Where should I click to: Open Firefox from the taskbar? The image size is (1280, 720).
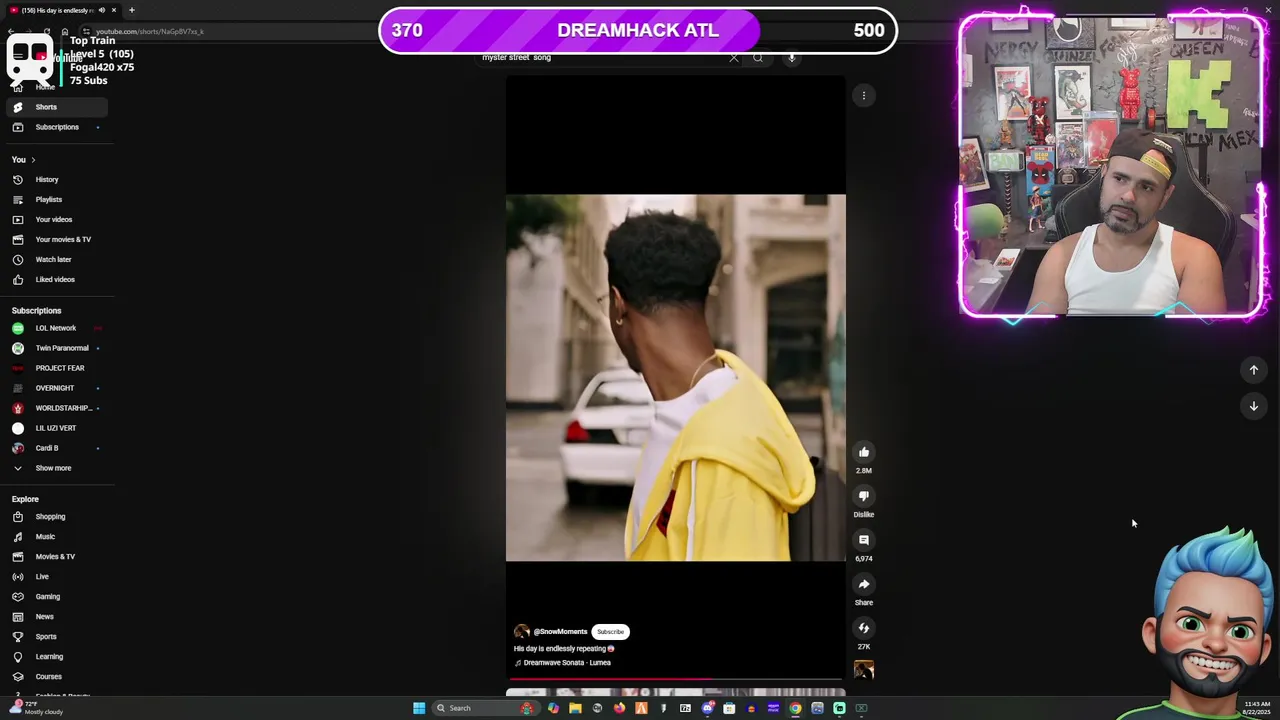coord(619,708)
